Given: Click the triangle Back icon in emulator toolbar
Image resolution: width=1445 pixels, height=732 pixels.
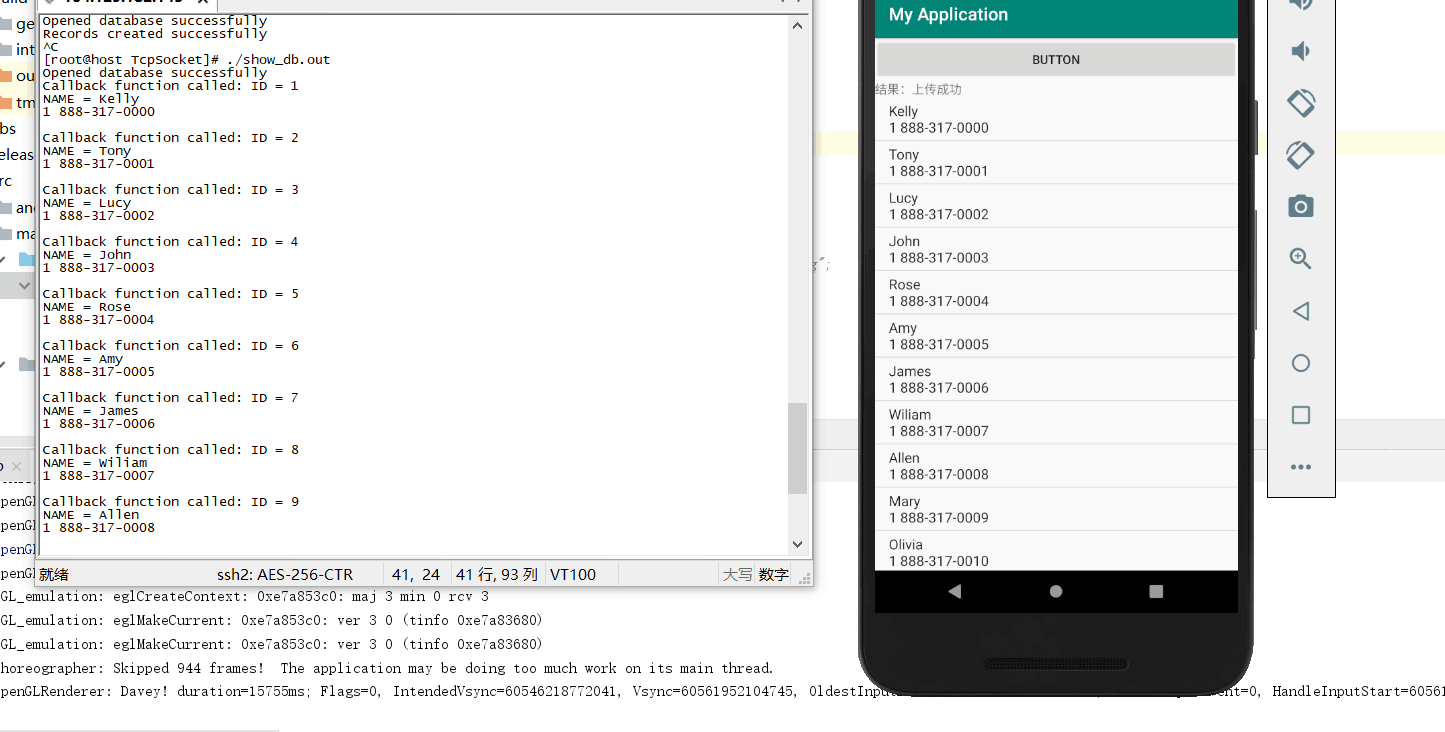Looking at the screenshot, I should 1300,311.
